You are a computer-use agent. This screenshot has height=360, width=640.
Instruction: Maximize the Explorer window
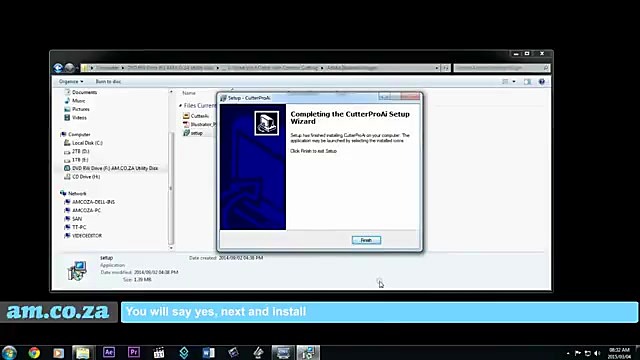(x=527, y=53)
